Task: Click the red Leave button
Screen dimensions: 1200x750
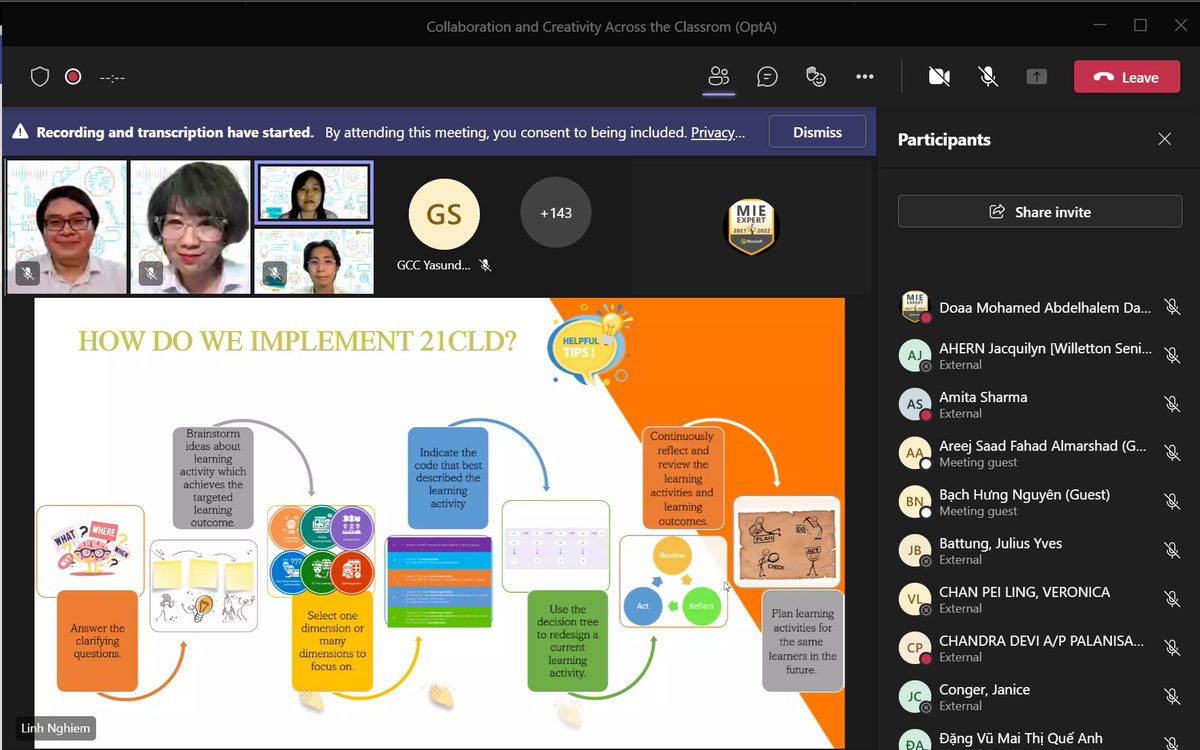Action: [x=1127, y=77]
